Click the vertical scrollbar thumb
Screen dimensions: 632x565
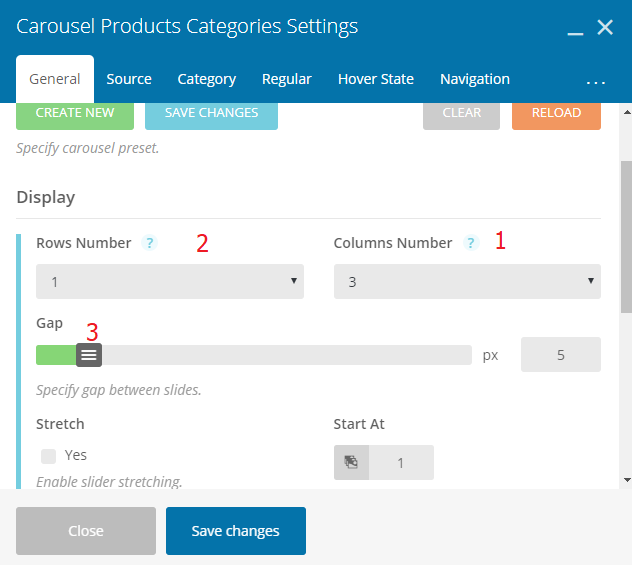tap(627, 237)
